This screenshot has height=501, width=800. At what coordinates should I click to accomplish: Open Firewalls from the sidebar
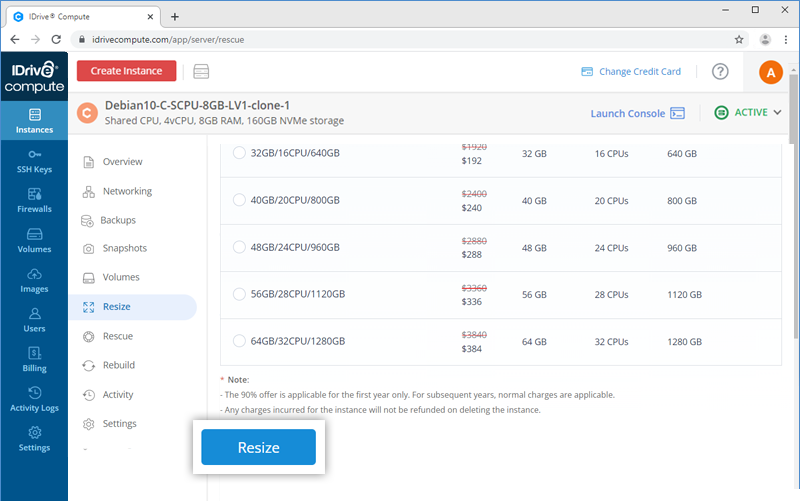[34, 201]
